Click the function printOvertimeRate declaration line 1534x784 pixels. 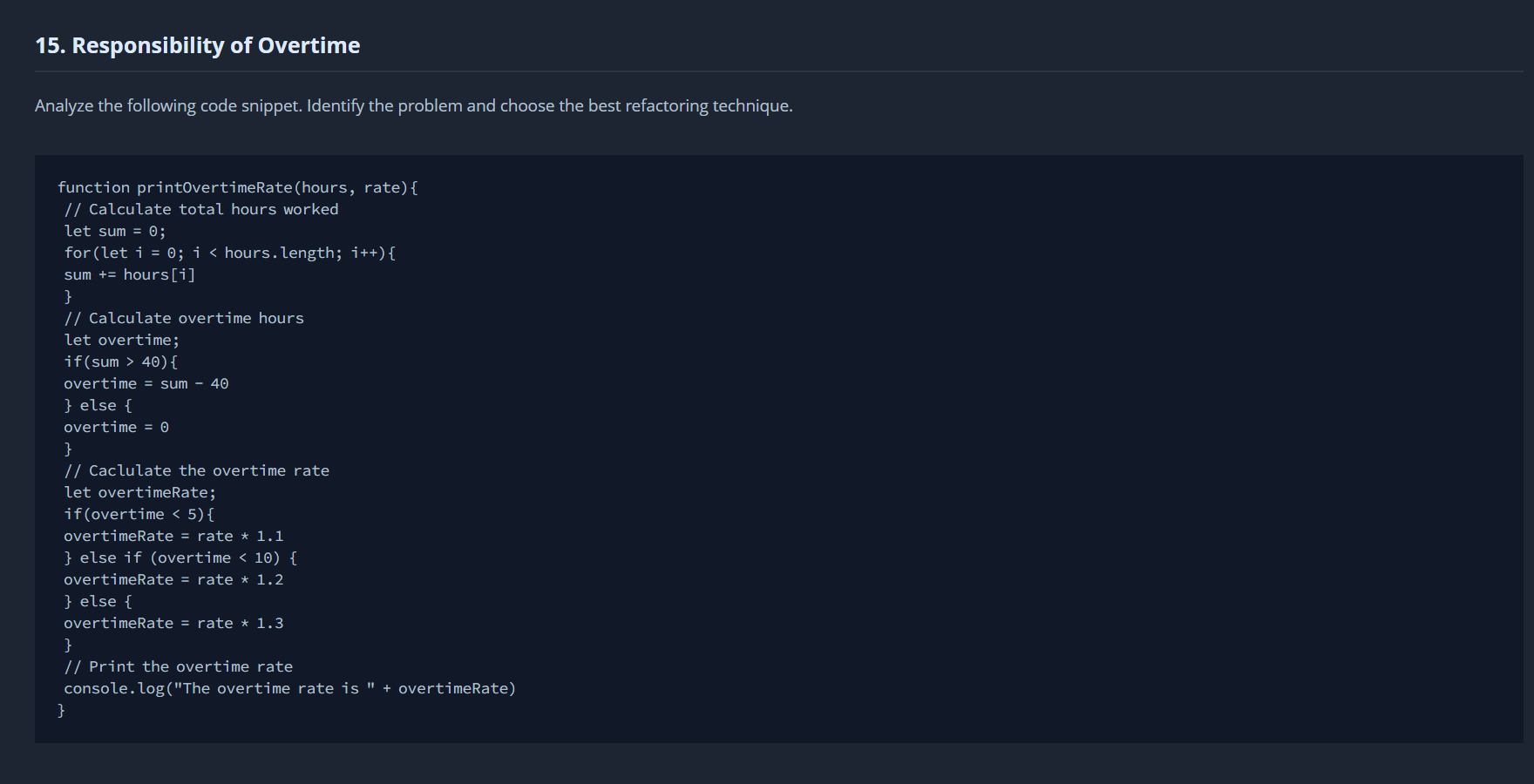click(x=237, y=187)
